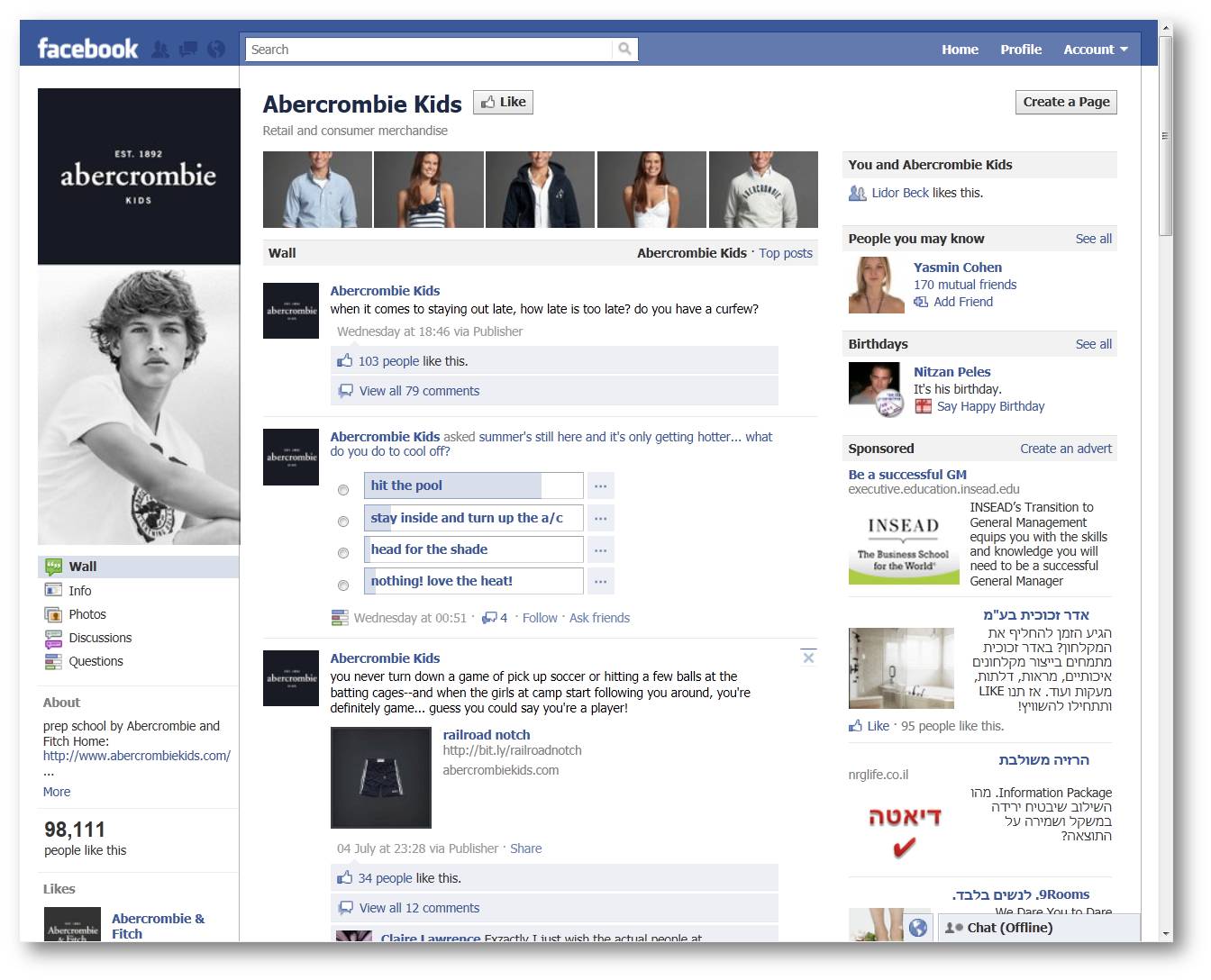The image size is (1211, 980).
Task: Click the Create a Page button
Action: [1066, 102]
